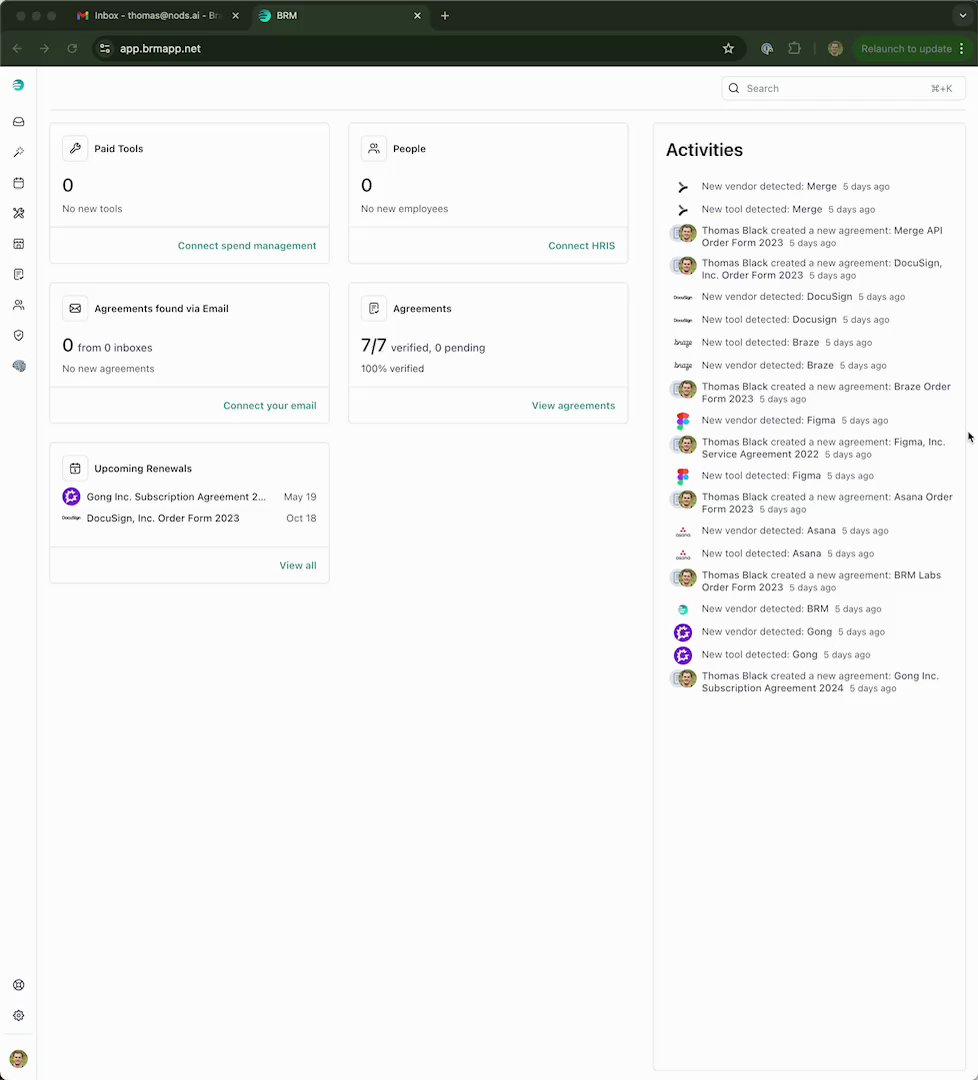Click the address bar URL
The image size is (978, 1080).
(x=160, y=48)
